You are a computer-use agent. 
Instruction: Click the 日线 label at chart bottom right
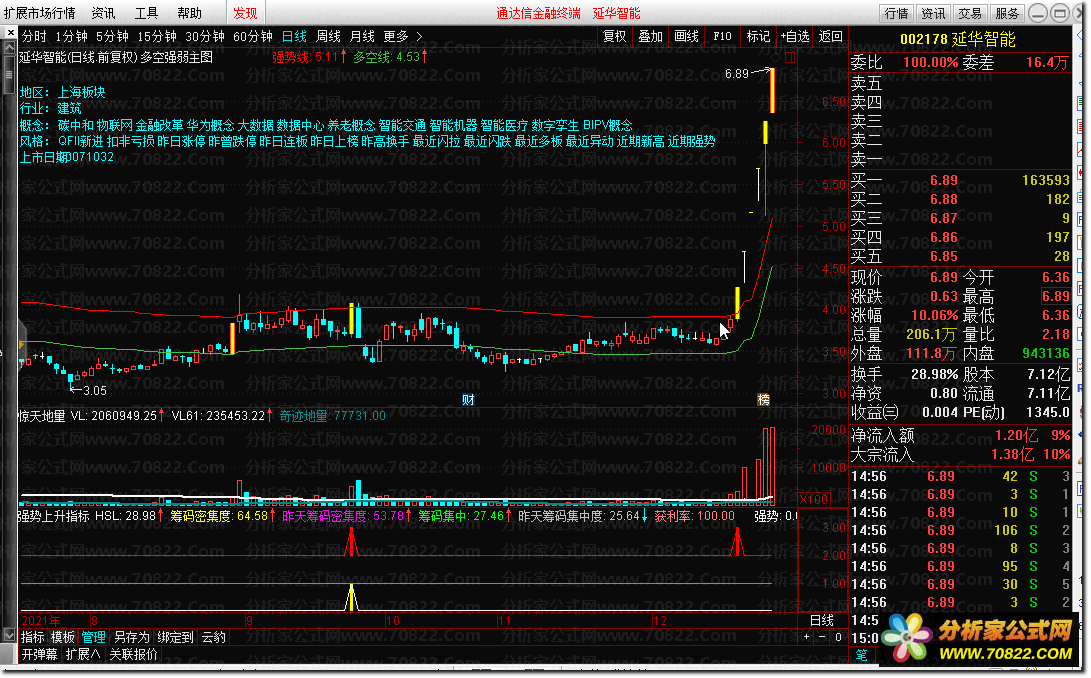point(822,620)
